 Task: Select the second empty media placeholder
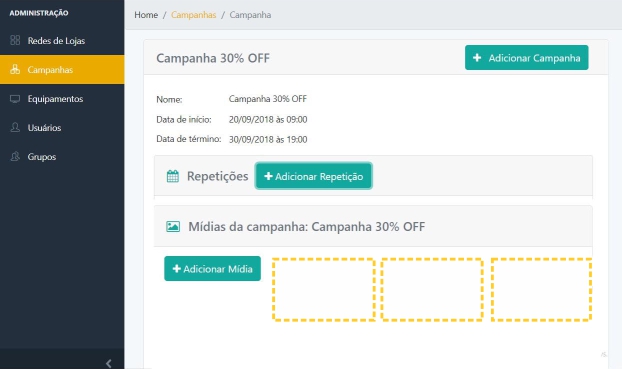coord(432,290)
